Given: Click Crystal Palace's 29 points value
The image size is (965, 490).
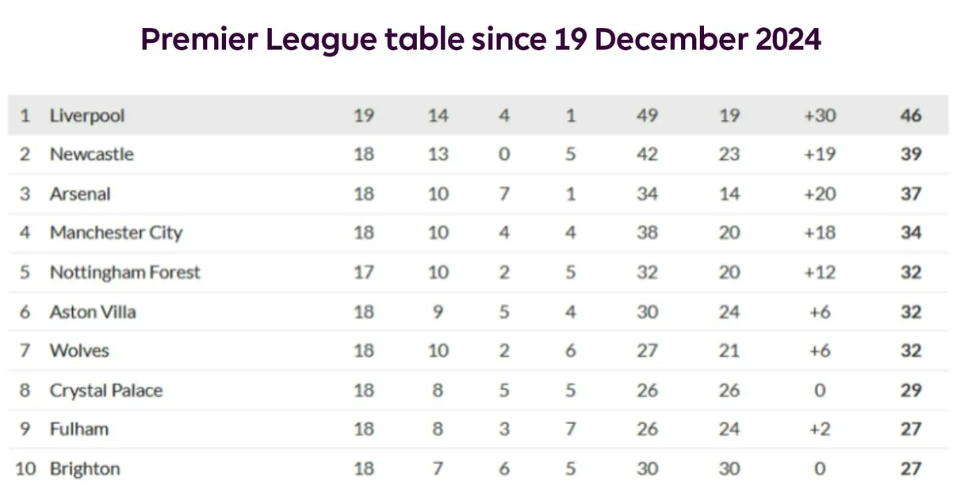Looking at the screenshot, I should (911, 390).
